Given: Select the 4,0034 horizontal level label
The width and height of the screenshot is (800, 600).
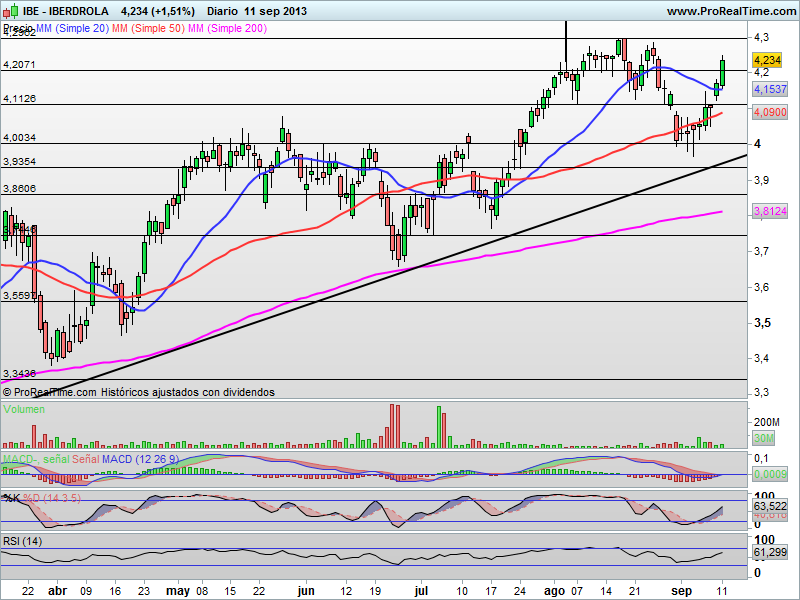Looking at the screenshot, I should click(19, 138).
